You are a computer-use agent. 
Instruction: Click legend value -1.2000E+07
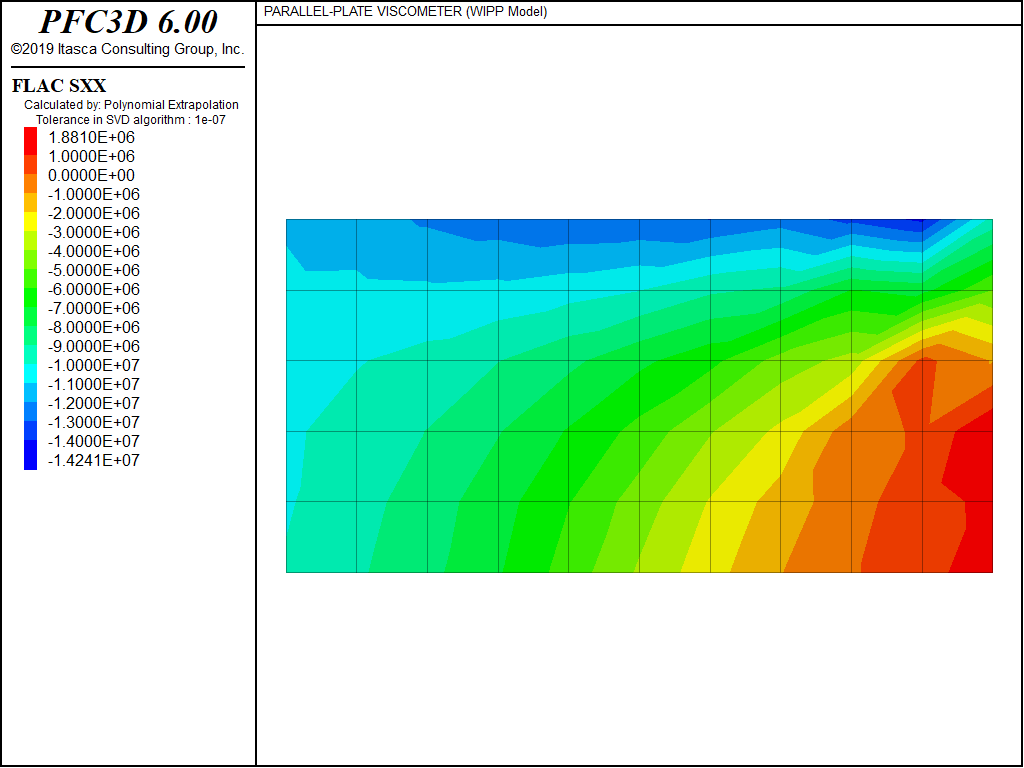(93, 402)
